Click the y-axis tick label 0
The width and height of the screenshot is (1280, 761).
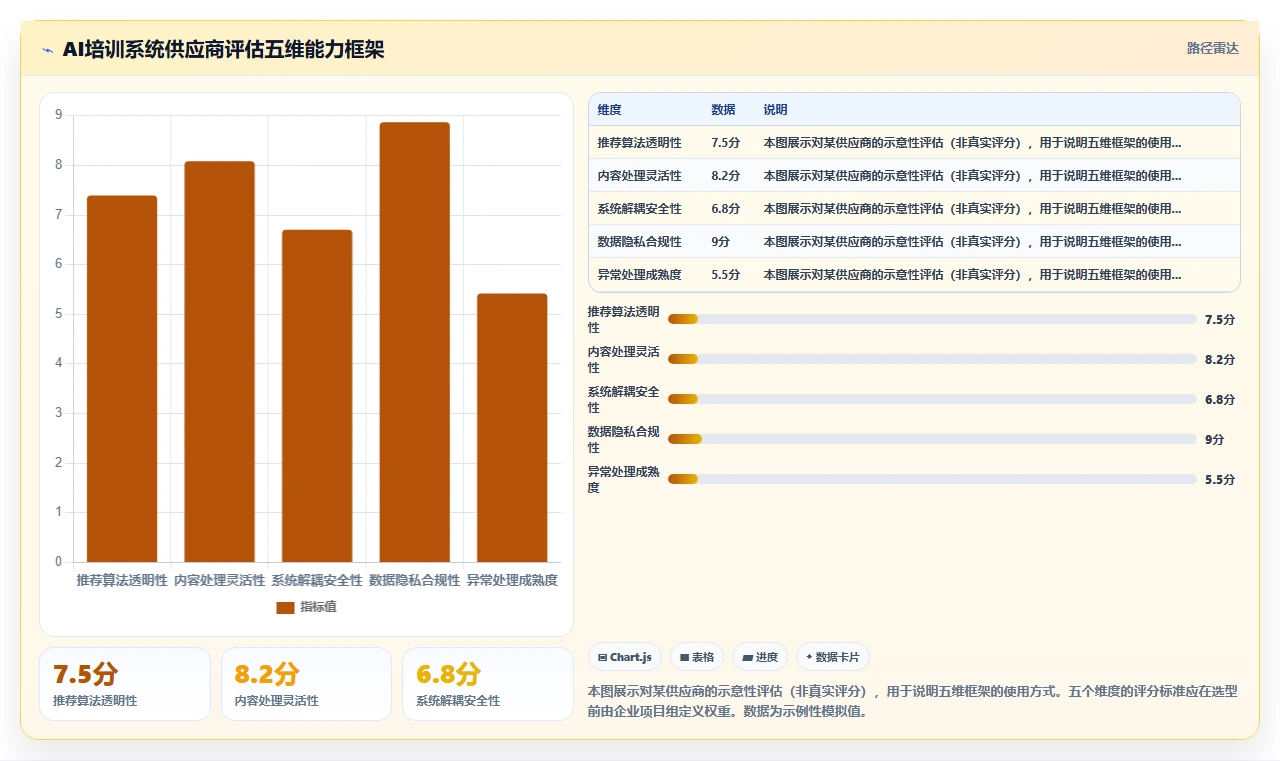pos(58,562)
